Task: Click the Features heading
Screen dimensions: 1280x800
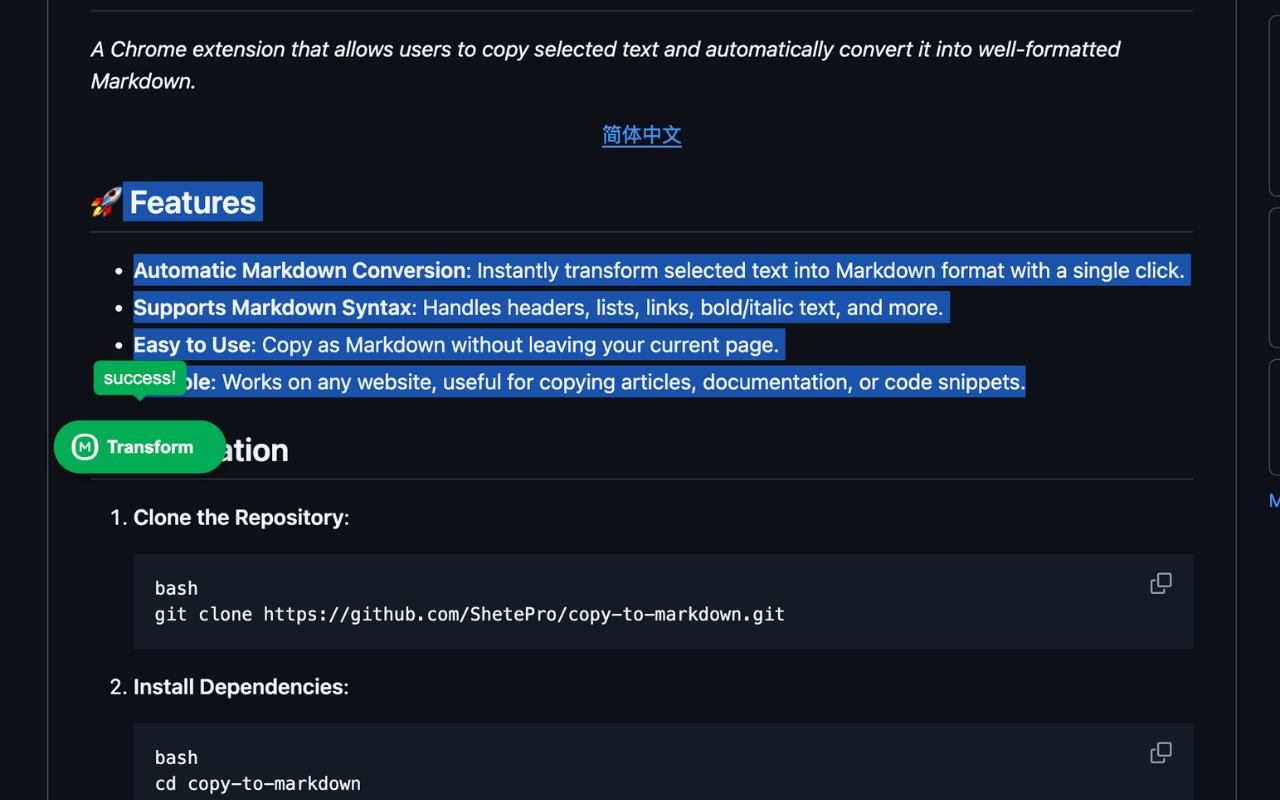Action: (x=191, y=201)
